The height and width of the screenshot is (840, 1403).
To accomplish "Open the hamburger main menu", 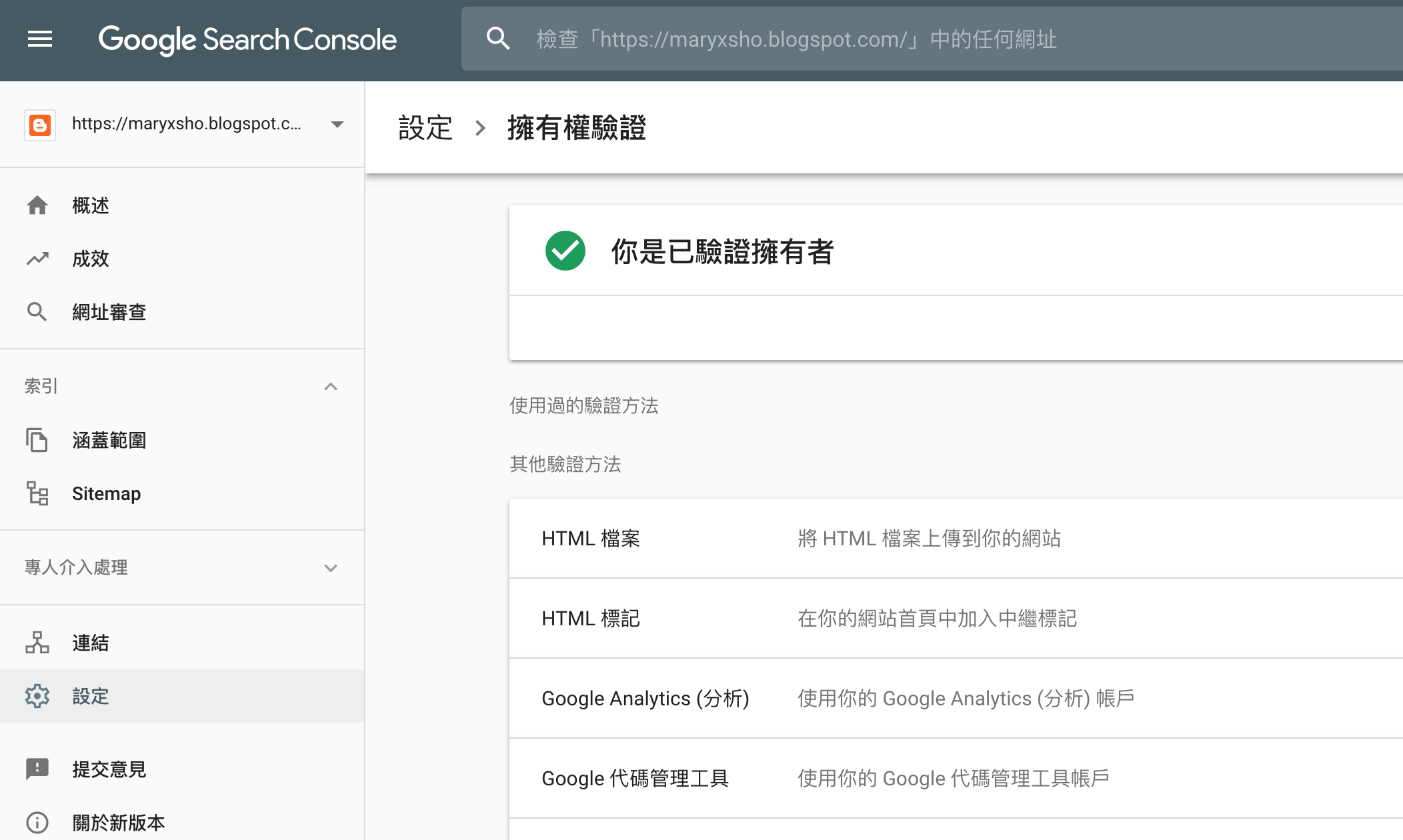I will [40, 39].
